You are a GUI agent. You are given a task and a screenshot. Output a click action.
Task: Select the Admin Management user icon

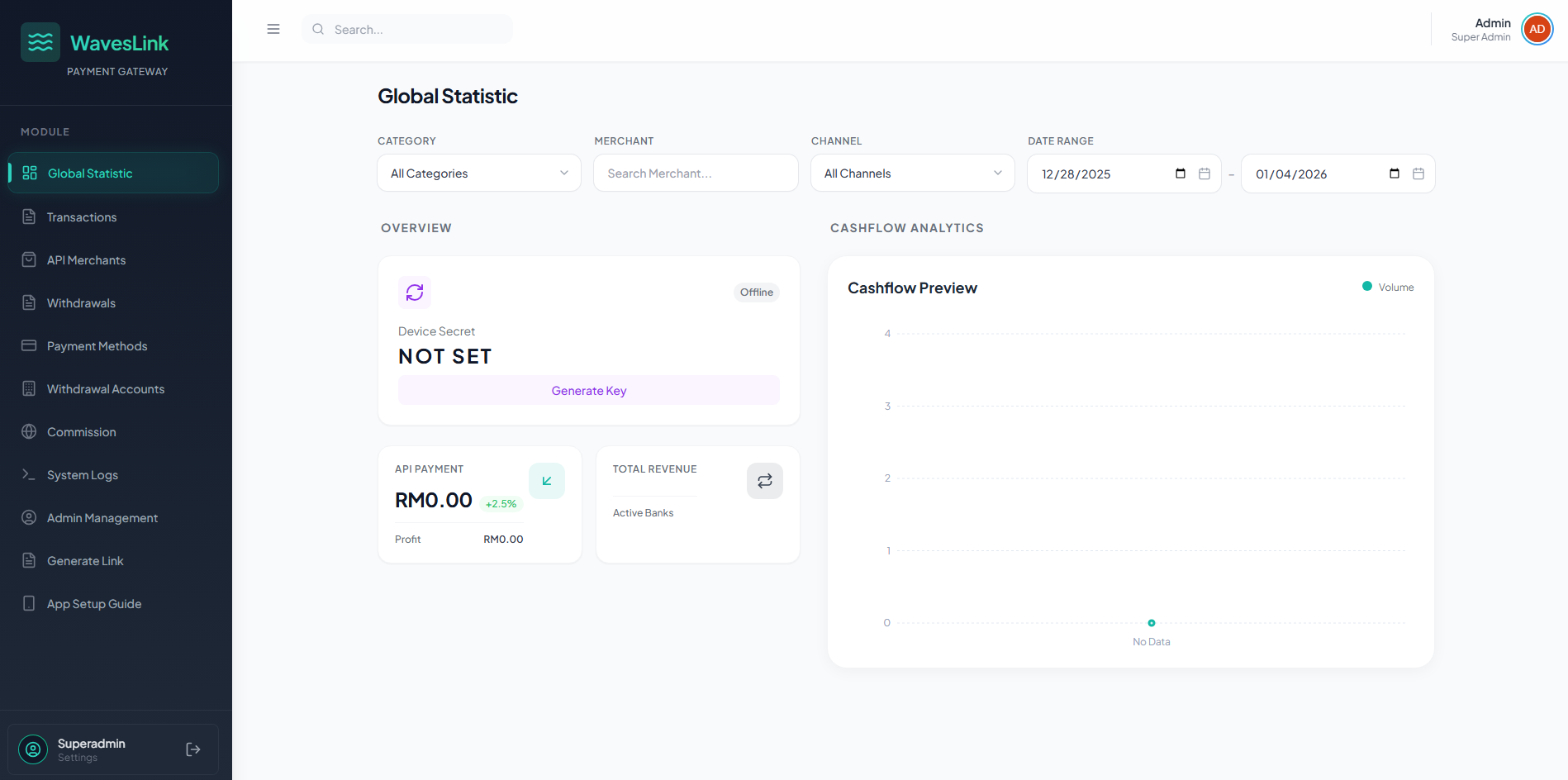click(x=30, y=517)
